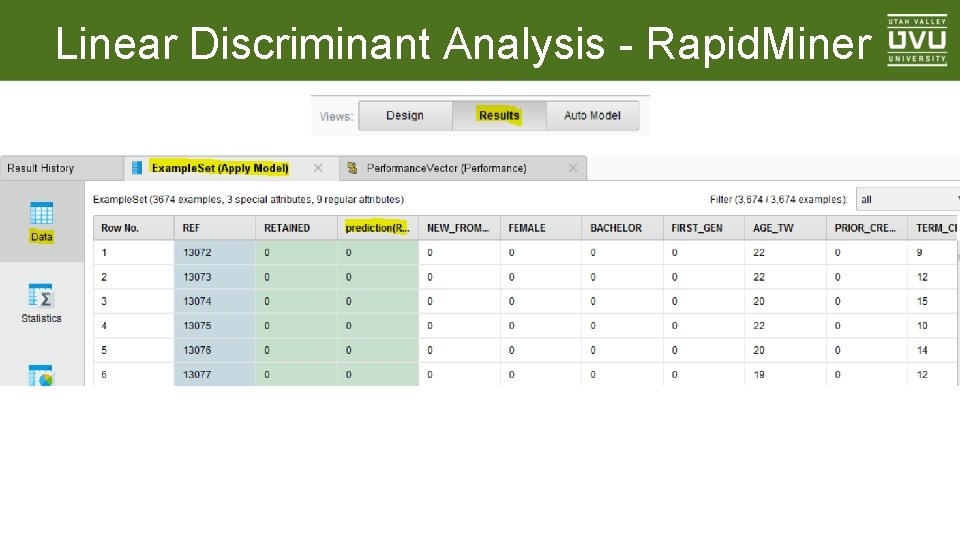Open the Statistics view icon
The height and width of the screenshot is (540, 960).
click(40, 295)
